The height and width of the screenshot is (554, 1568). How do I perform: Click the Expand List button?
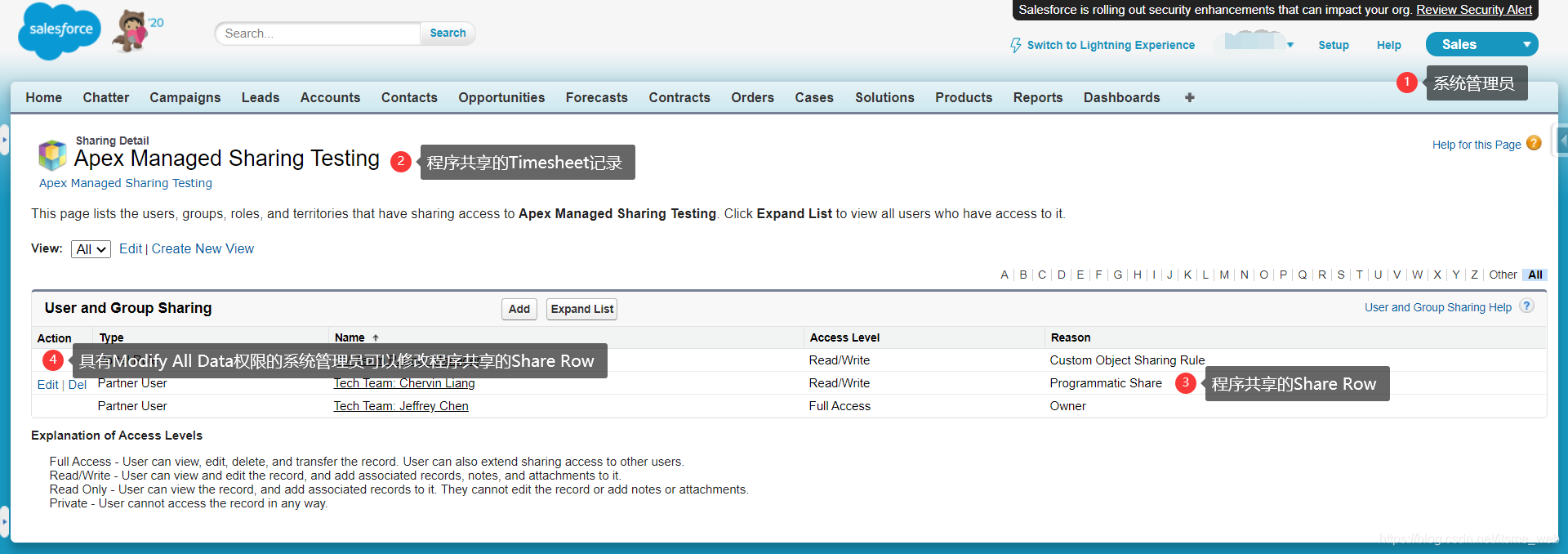click(x=582, y=309)
